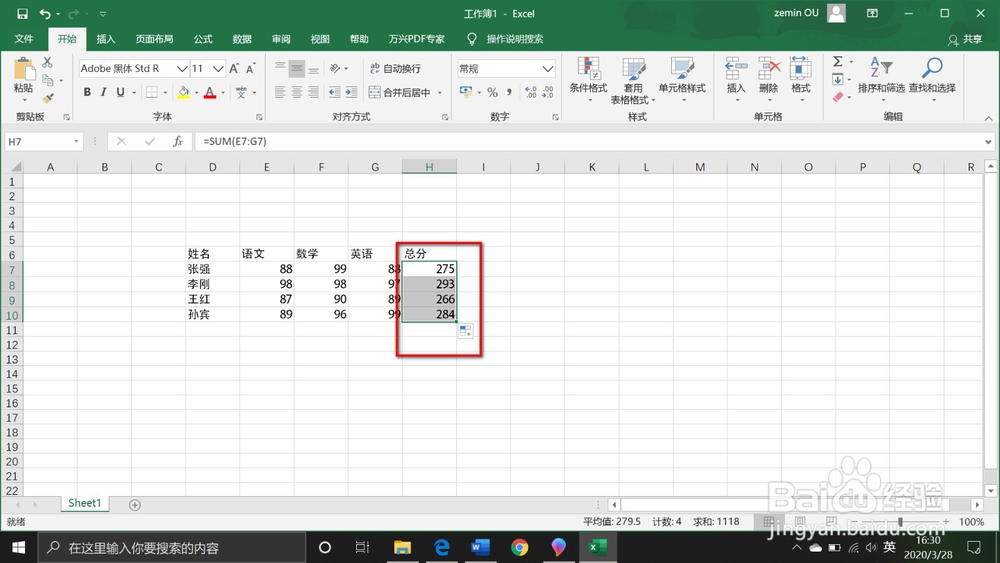Click the 共享 share button

tap(965, 40)
